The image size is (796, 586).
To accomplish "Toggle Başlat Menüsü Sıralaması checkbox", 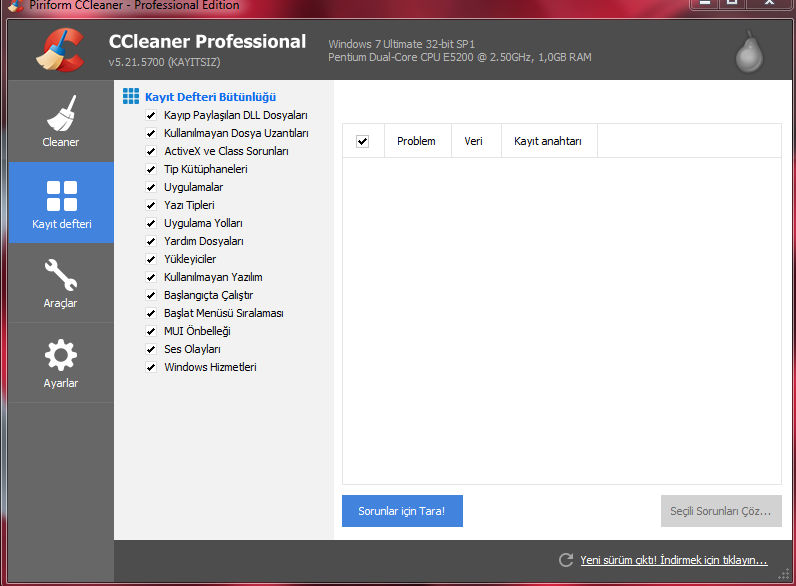I will (x=151, y=313).
